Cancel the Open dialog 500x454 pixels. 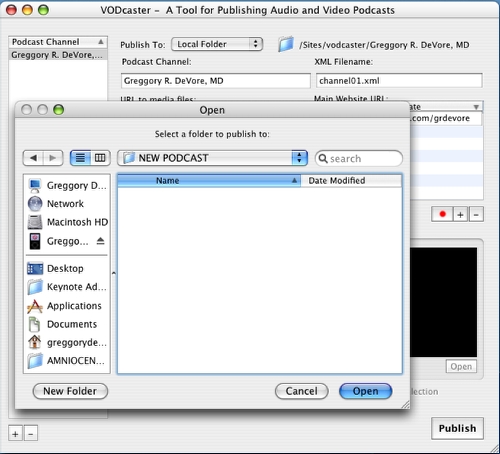pyautogui.click(x=302, y=391)
